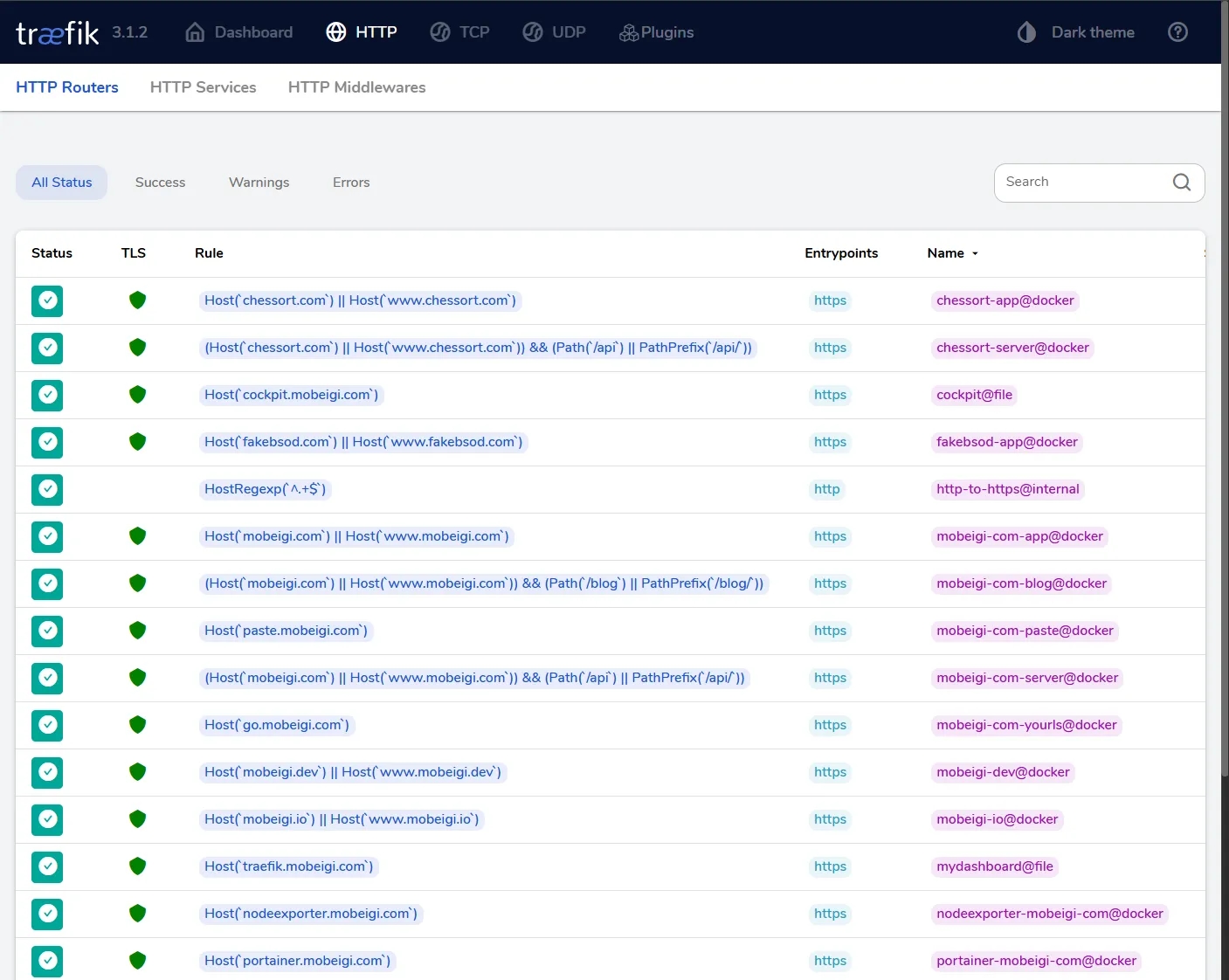Click the success status icon for chessort-app router
The height and width of the screenshot is (980, 1229).
tap(47, 300)
